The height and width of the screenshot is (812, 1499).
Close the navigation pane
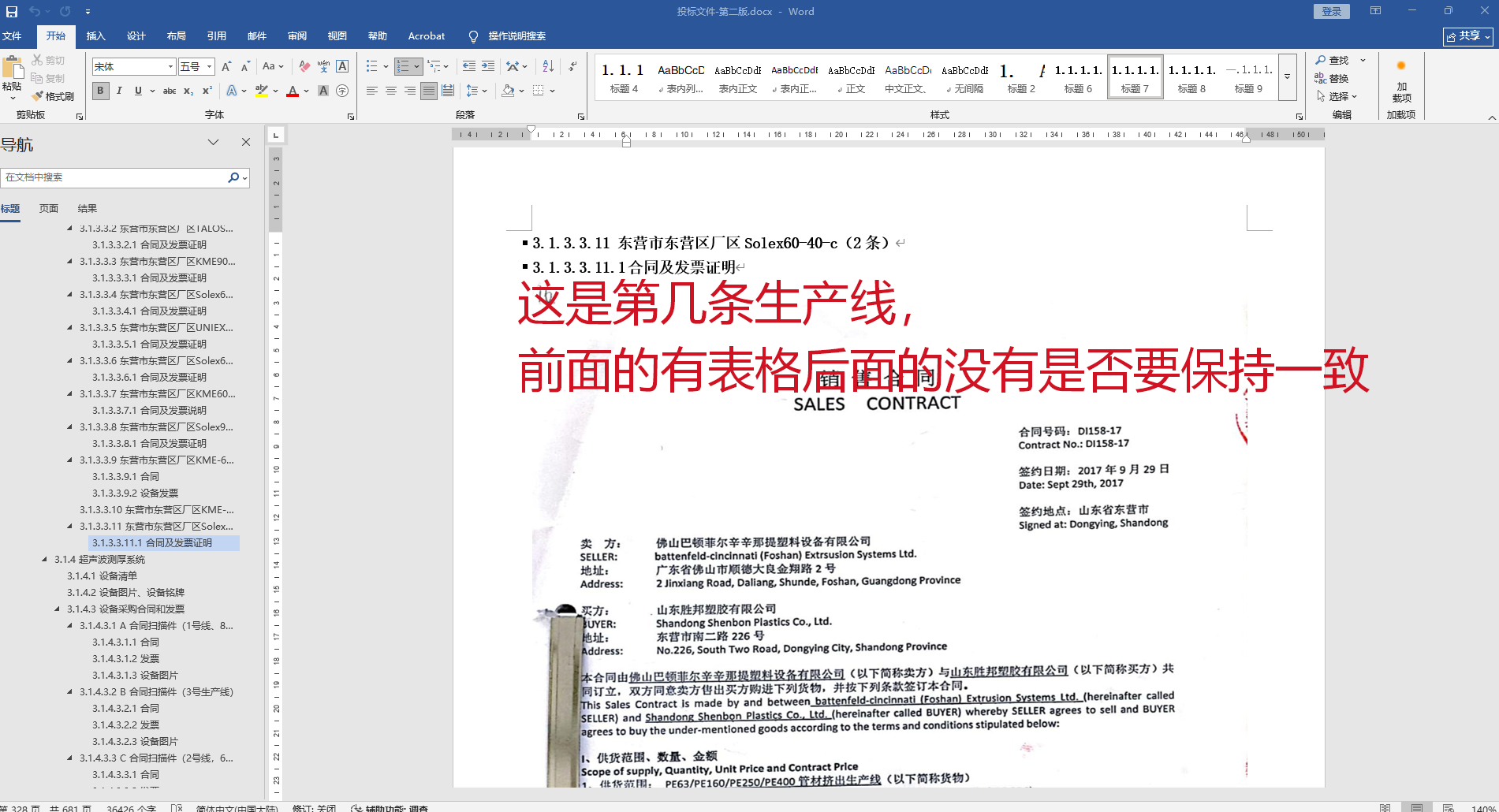coord(246,143)
